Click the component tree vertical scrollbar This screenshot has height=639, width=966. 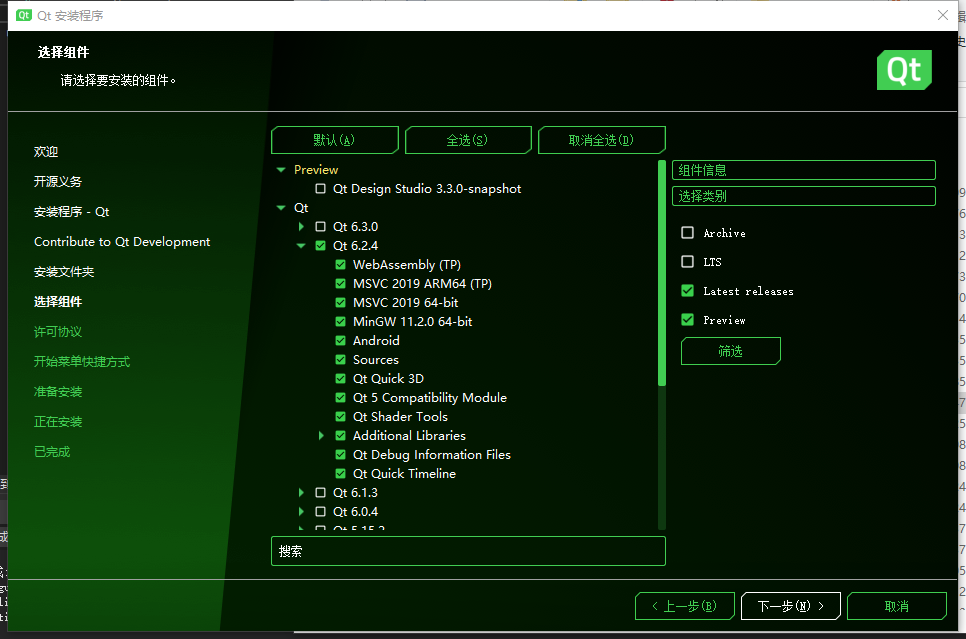[662, 273]
